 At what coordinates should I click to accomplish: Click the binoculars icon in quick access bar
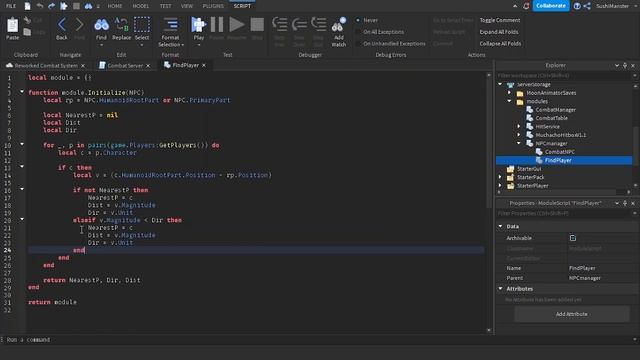pos(88,6)
